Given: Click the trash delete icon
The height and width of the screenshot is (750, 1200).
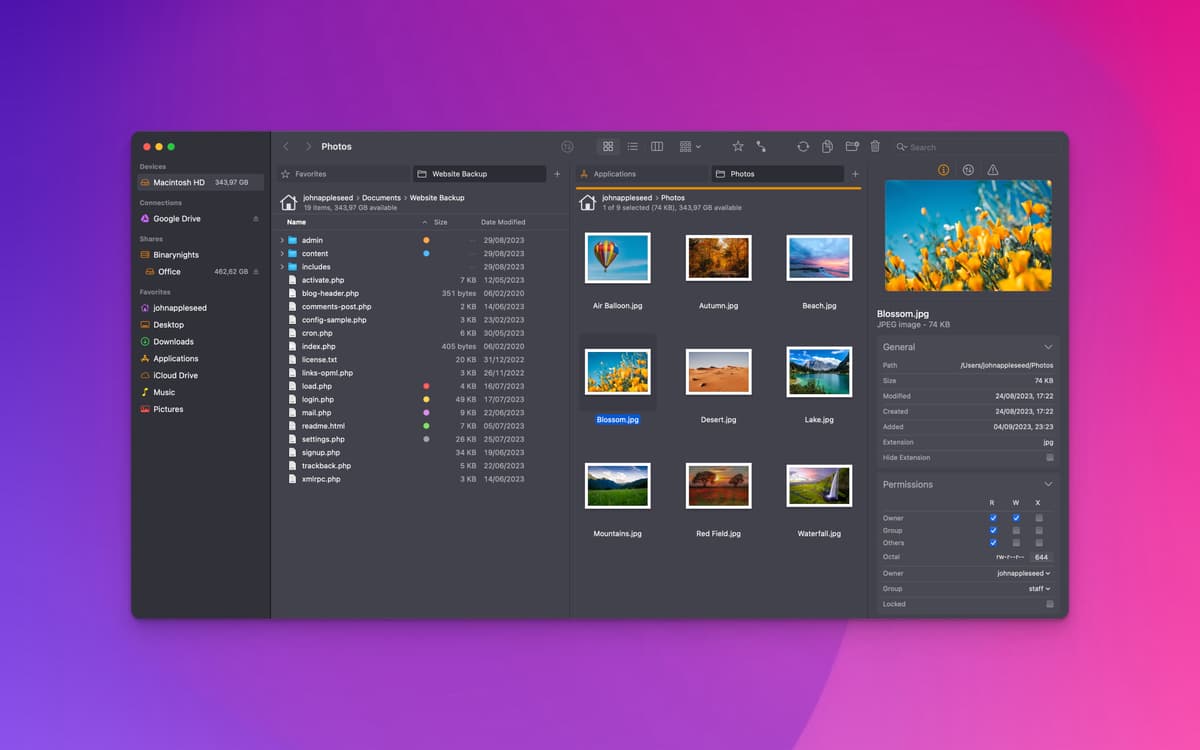Looking at the screenshot, I should [x=875, y=147].
